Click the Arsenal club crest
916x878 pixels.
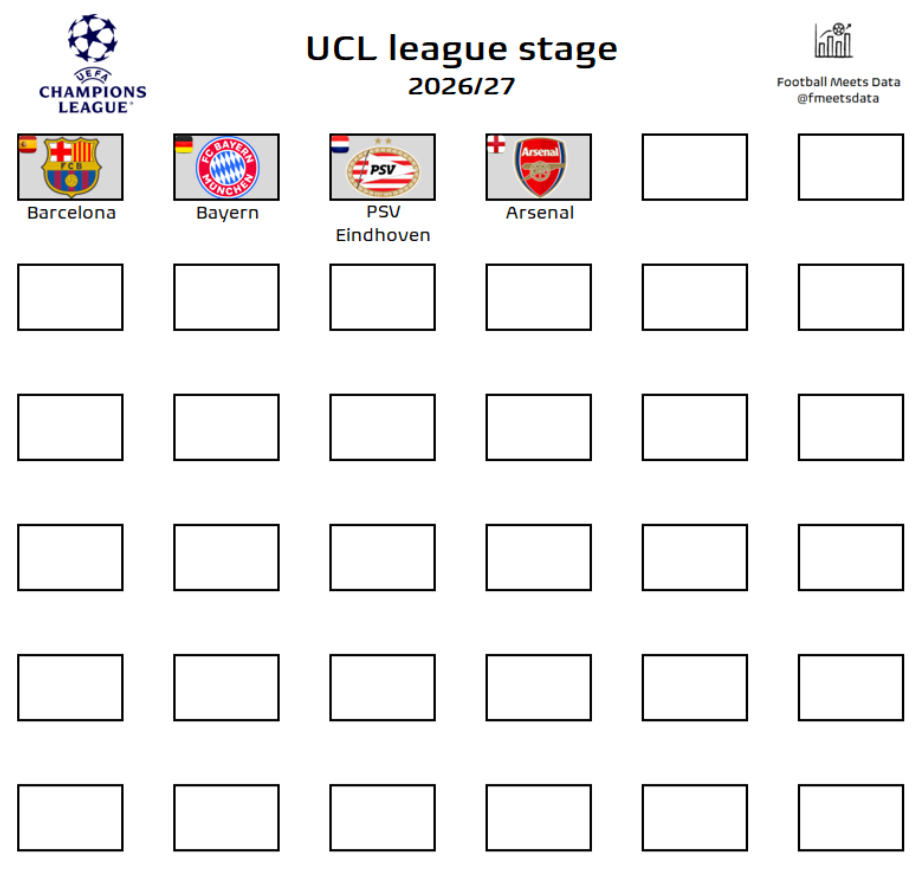tap(539, 167)
